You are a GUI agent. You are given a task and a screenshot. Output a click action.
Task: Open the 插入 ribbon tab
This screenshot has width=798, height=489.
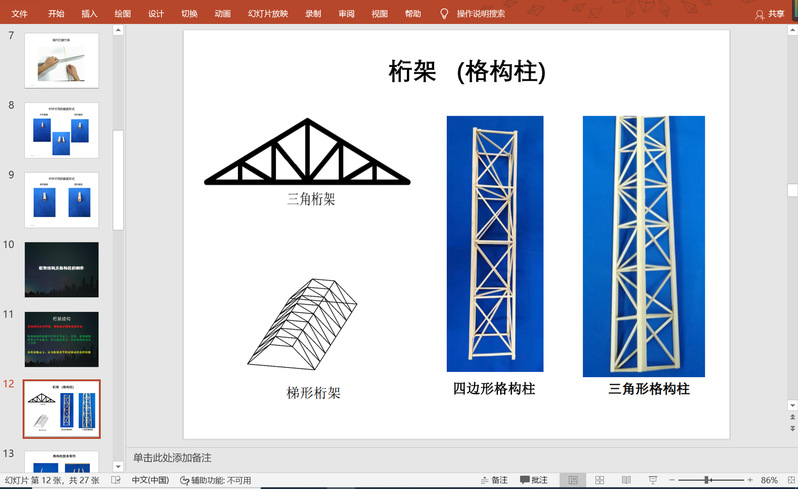point(89,14)
